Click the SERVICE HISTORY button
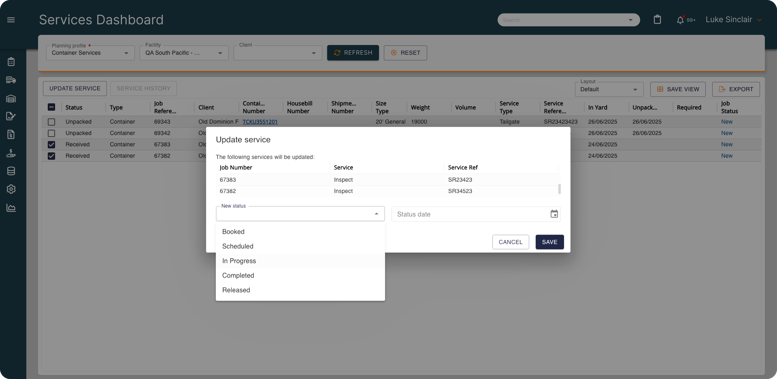Screen dimensions: 777x379 coord(143,88)
